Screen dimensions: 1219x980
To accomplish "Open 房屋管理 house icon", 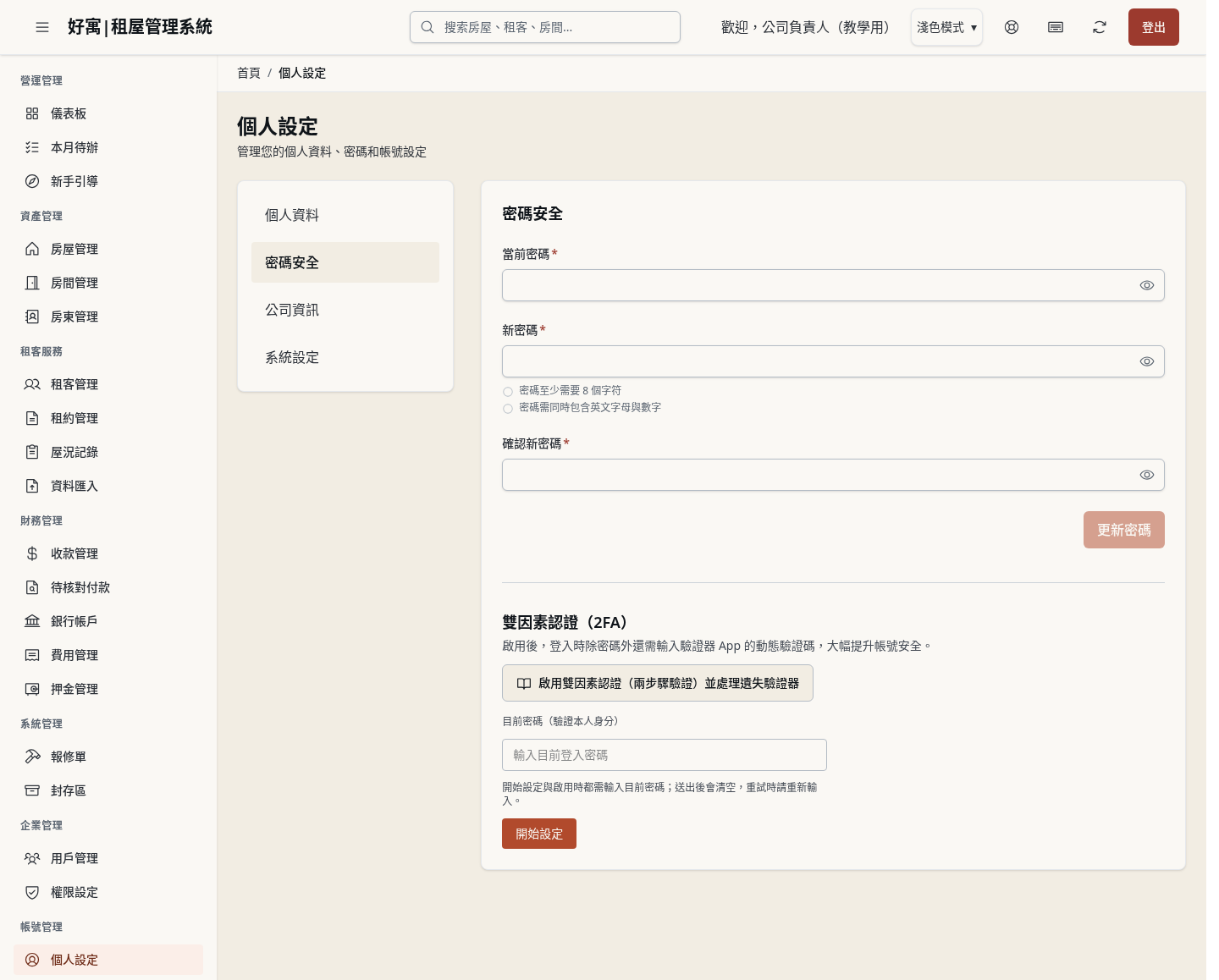I will click(32, 249).
